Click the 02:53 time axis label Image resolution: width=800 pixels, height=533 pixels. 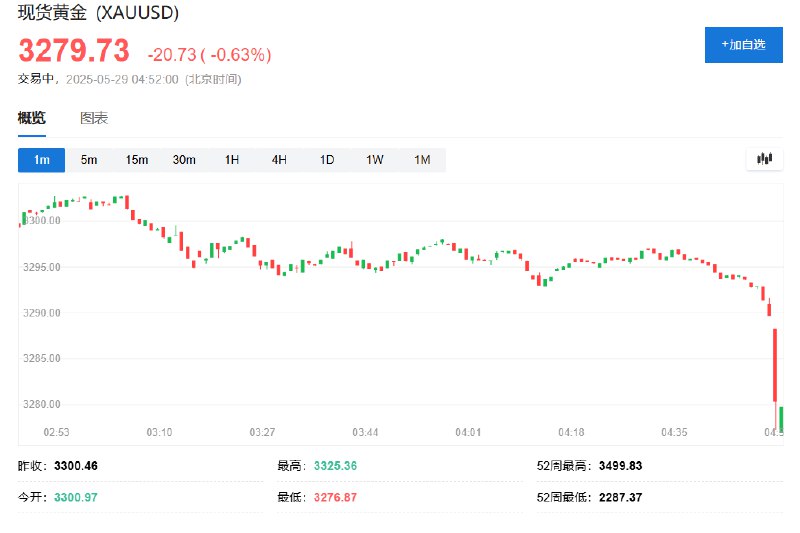click(56, 433)
